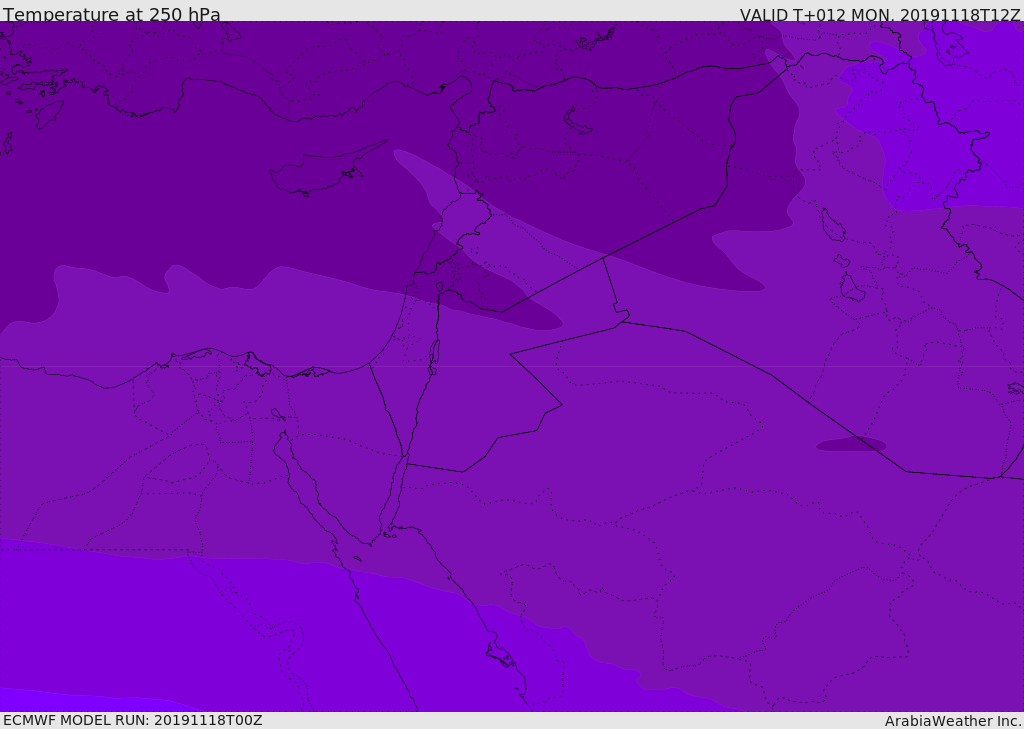Click the 'Temperature at 250 hPa' title text
Screen dimensions: 1024x729
pos(112,14)
